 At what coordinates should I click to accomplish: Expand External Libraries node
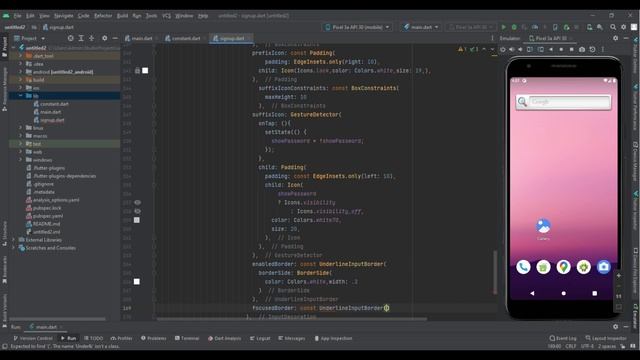pyautogui.click(x=13, y=240)
